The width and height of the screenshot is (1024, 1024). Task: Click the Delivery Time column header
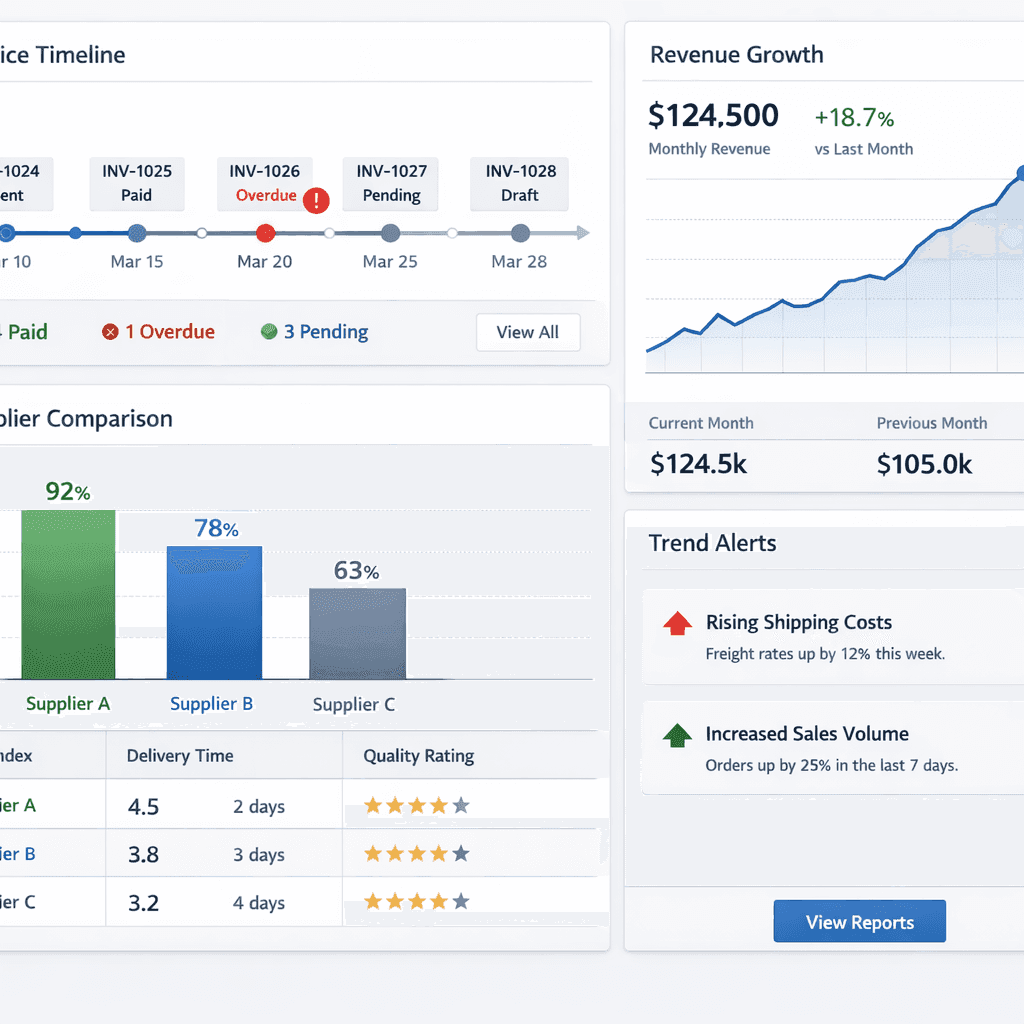point(180,756)
